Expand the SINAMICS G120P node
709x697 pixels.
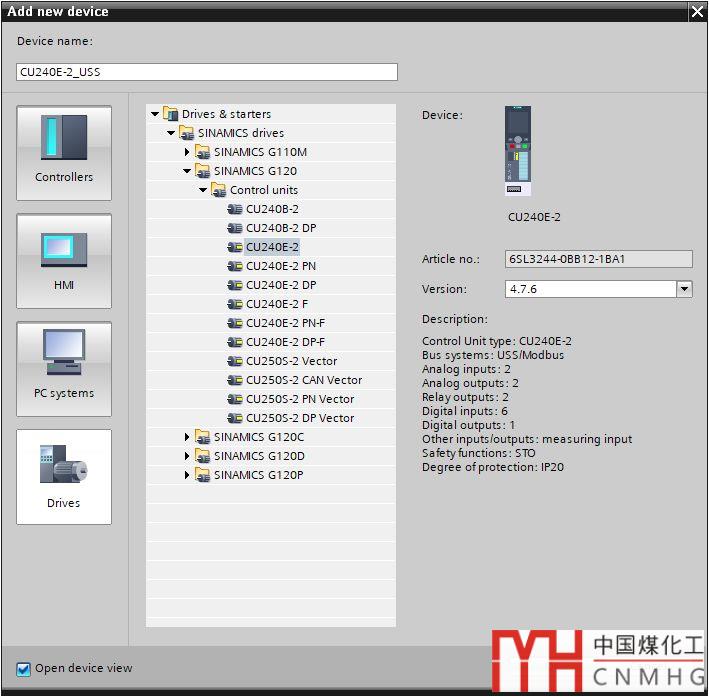pos(187,475)
